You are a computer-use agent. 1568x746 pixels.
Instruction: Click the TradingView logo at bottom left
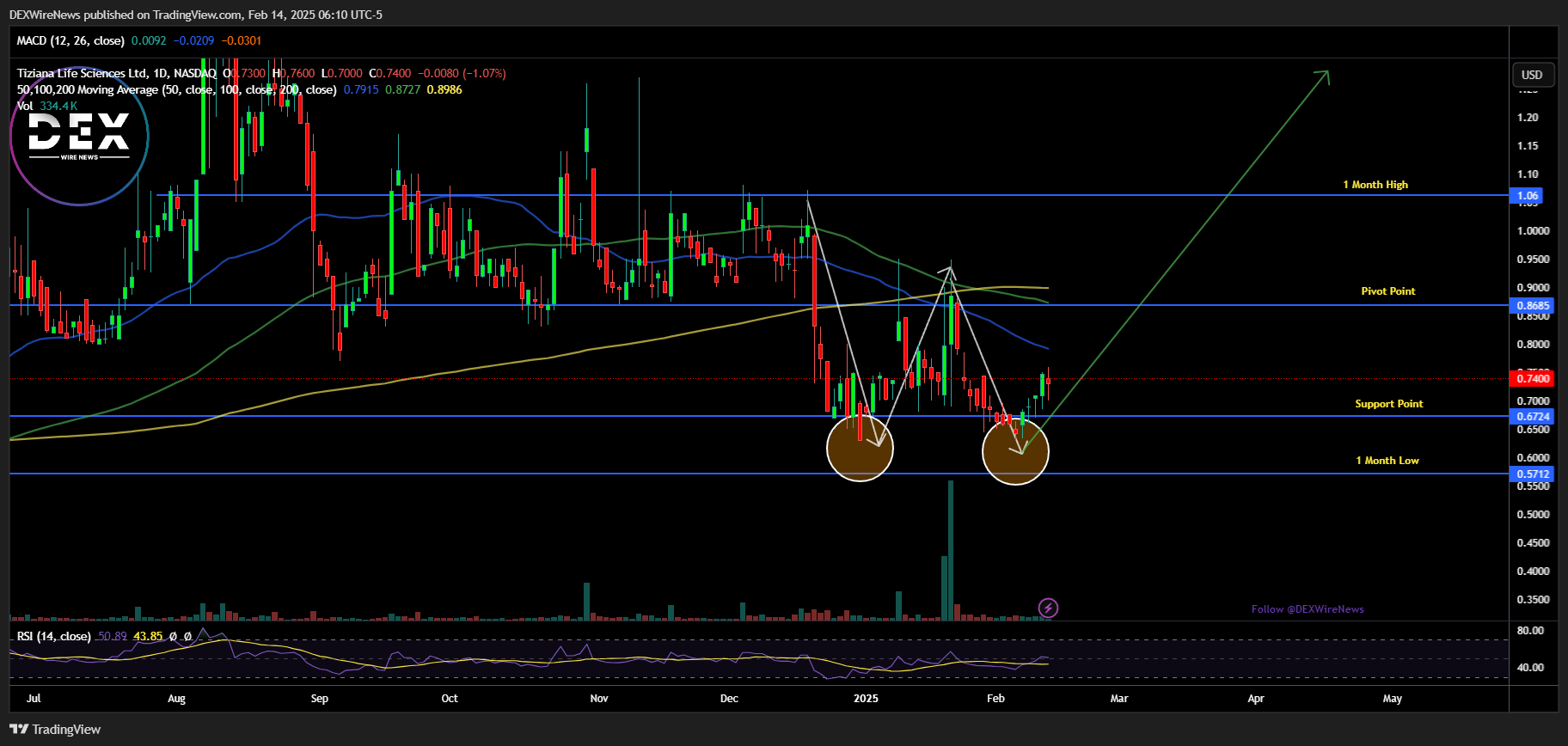coord(56,729)
